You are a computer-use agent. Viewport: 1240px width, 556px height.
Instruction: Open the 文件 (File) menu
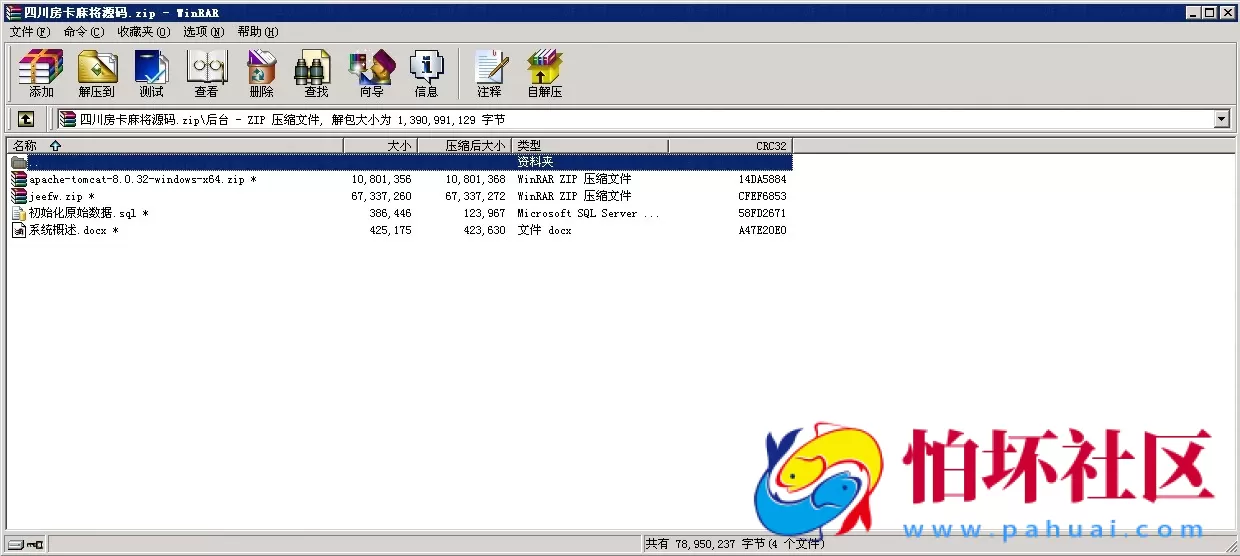[29, 31]
